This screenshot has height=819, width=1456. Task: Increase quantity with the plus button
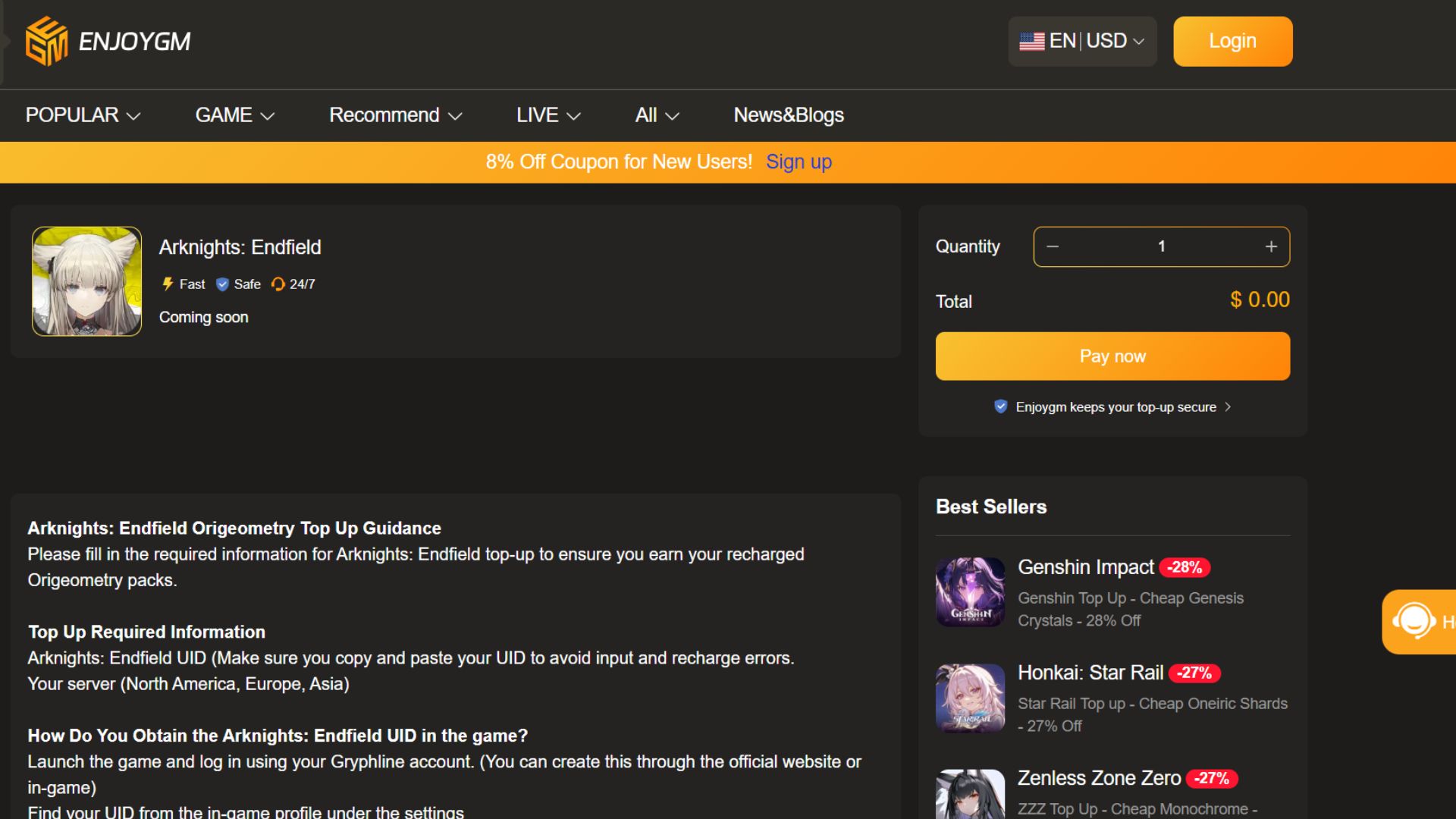(1271, 246)
